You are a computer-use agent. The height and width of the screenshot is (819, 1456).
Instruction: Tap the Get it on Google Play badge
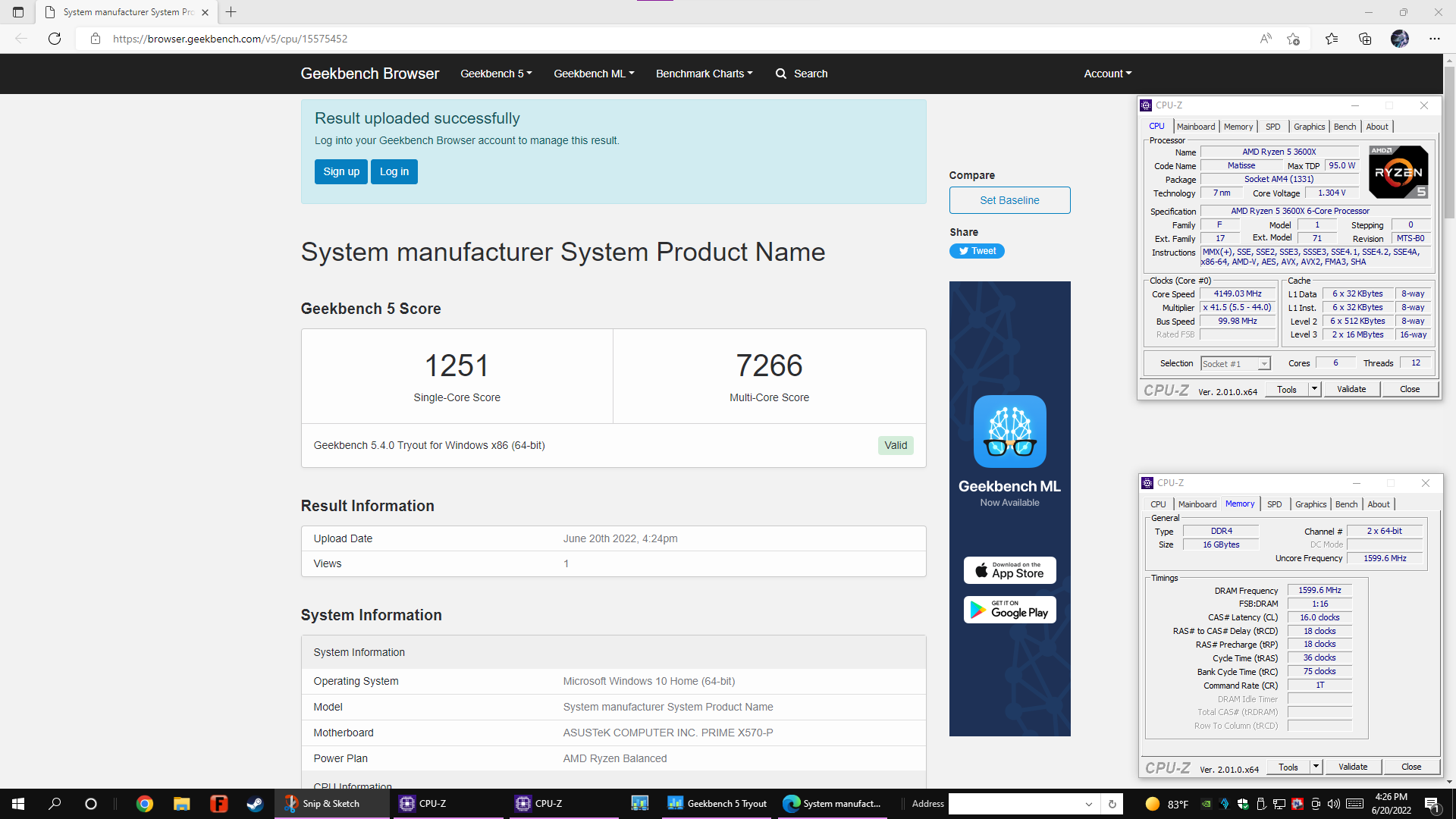point(1009,610)
